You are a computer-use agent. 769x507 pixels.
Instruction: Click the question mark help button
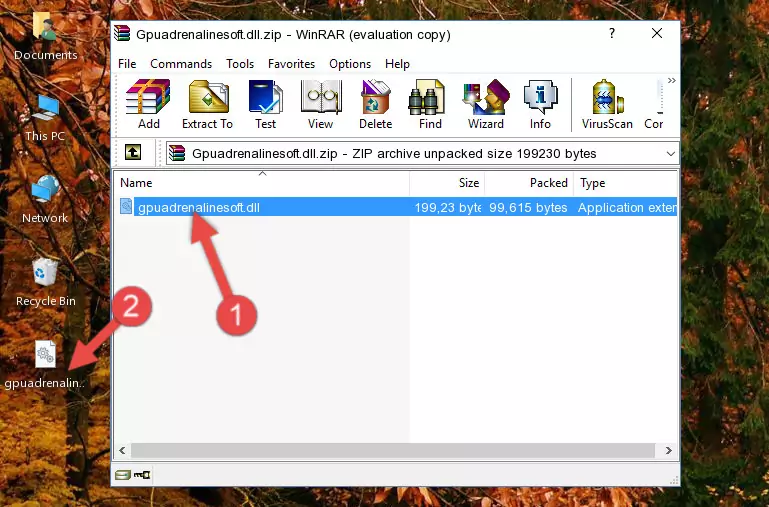[612, 33]
